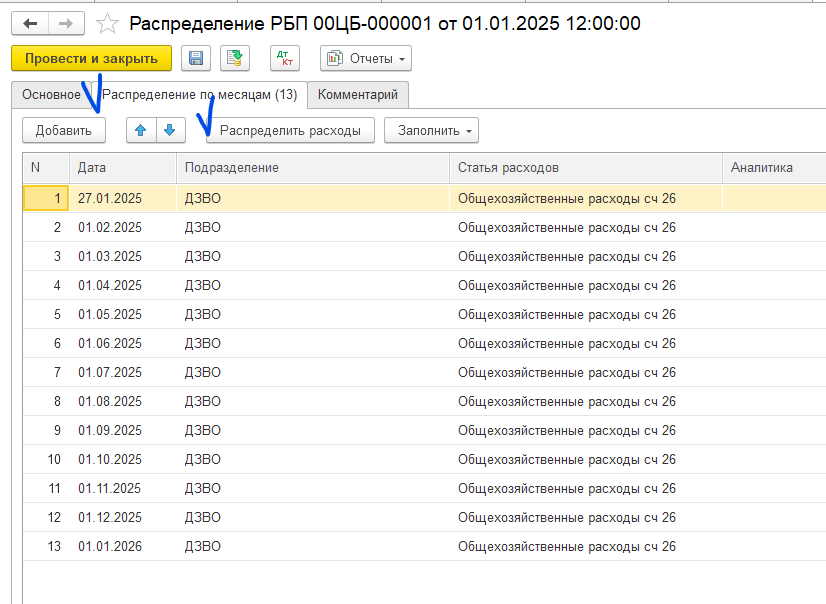Viewport: 826px width, 604px height.
Task: Move selected row down with blue arrow
Action: coord(169,130)
